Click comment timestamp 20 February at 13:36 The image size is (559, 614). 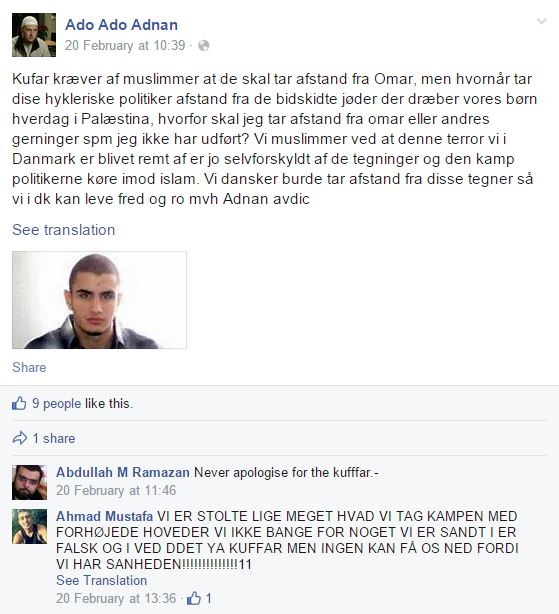click(x=116, y=598)
